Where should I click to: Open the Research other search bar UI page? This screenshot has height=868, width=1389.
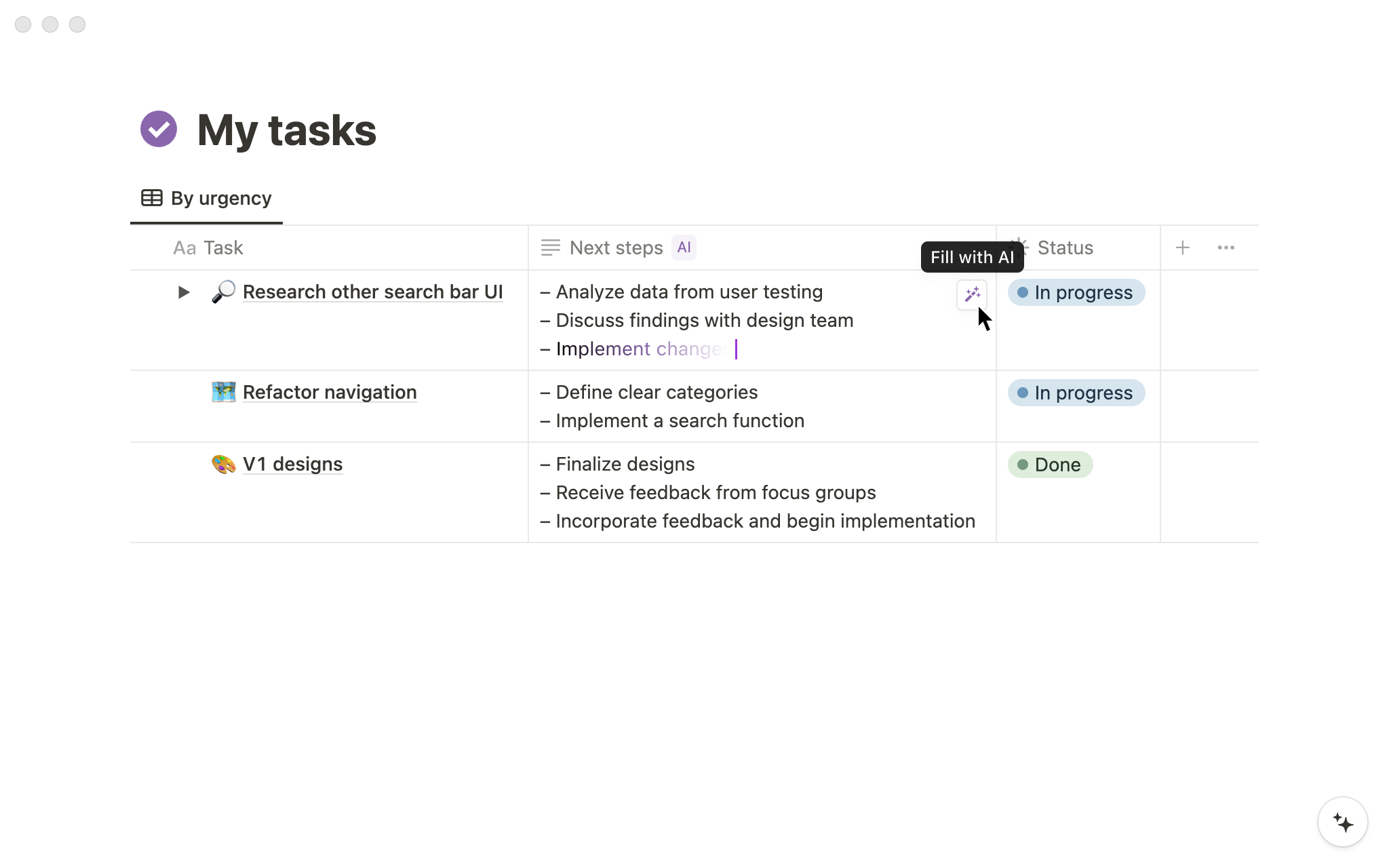click(373, 292)
